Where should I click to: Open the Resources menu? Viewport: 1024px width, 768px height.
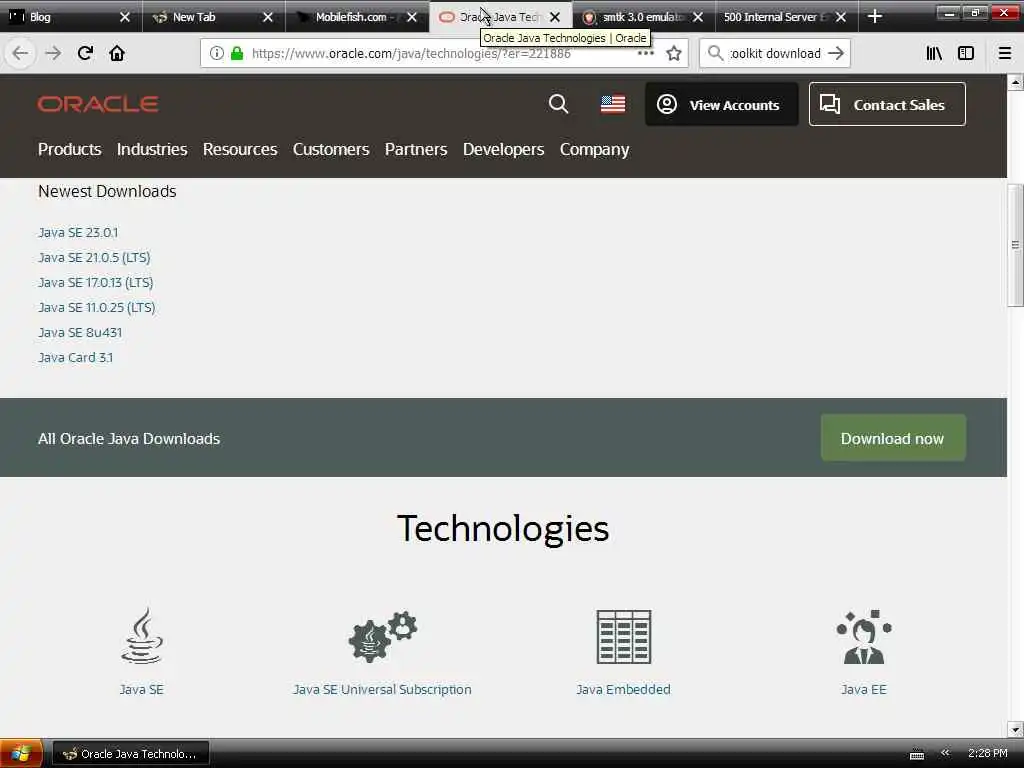240,150
